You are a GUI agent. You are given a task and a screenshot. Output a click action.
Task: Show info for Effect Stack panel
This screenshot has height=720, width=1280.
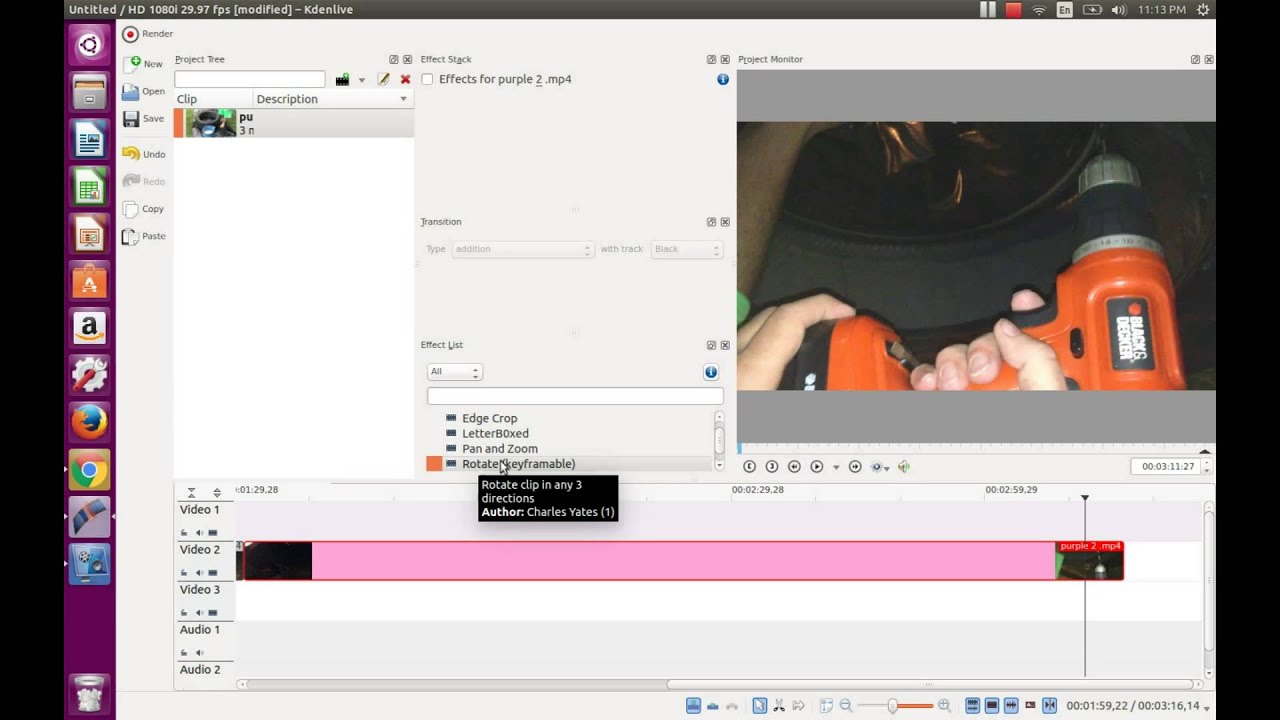(x=723, y=79)
